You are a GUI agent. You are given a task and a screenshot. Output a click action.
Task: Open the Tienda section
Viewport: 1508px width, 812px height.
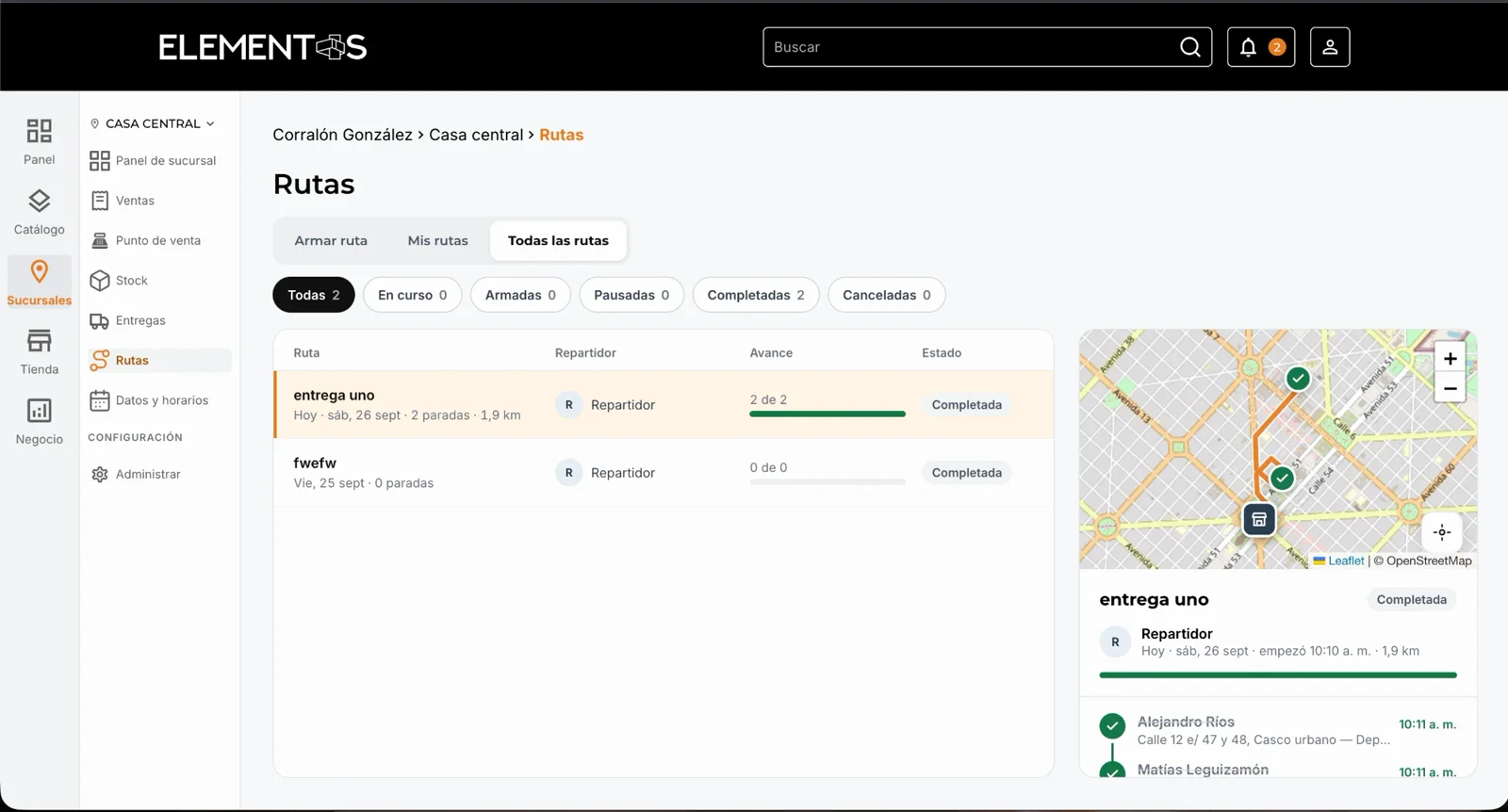(x=39, y=352)
